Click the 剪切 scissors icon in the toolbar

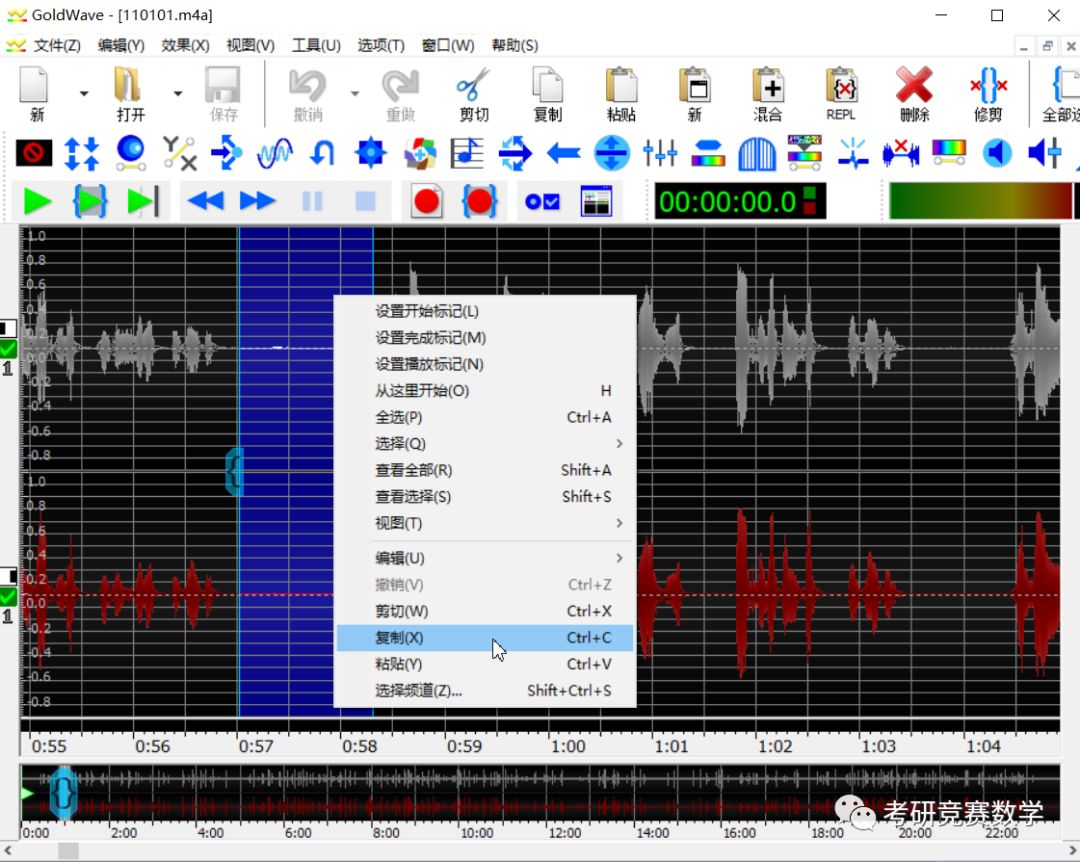pyautogui.click(x=473, y=86)
